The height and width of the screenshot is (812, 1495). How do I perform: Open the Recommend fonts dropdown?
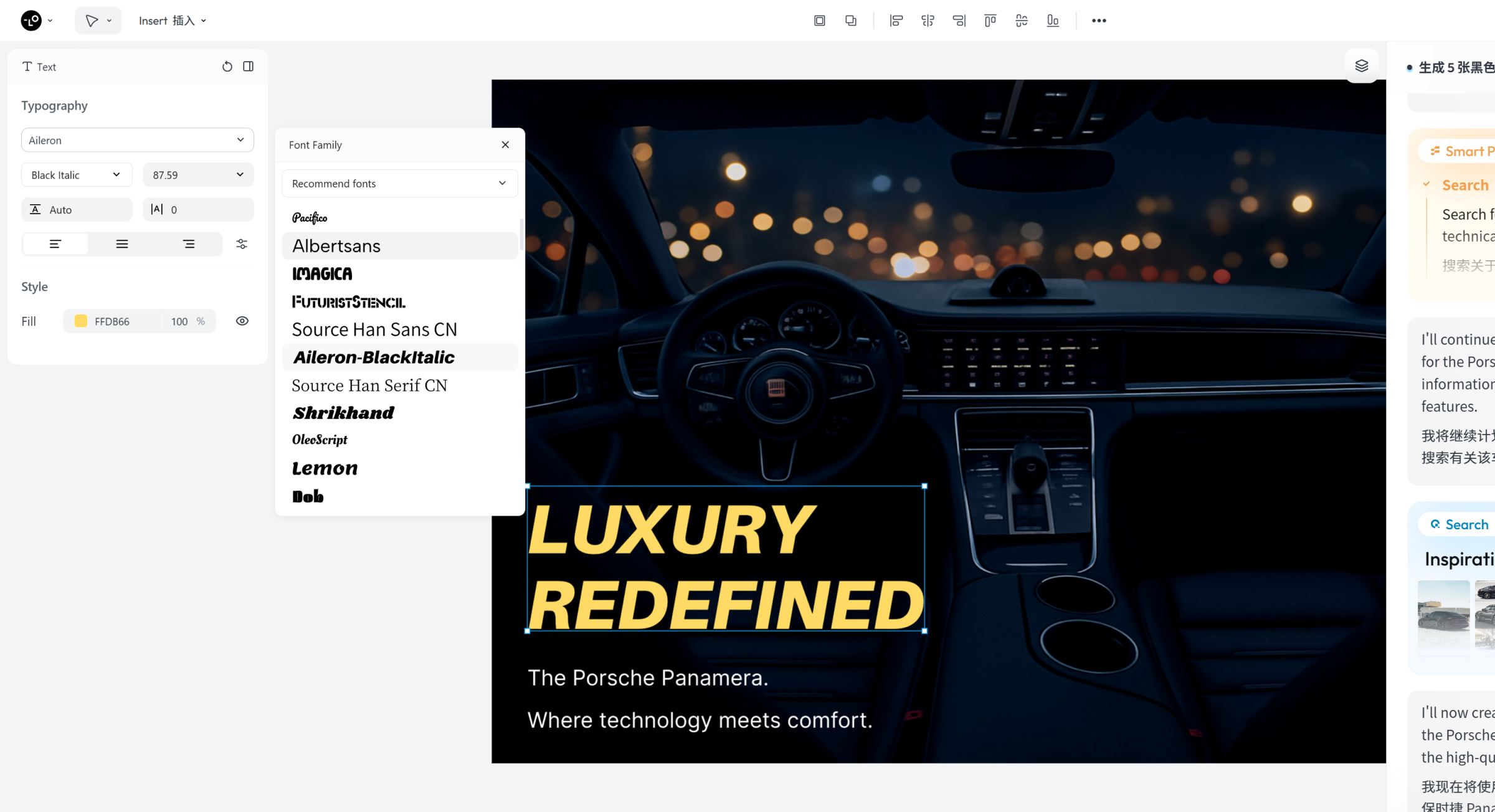point(399,184)
